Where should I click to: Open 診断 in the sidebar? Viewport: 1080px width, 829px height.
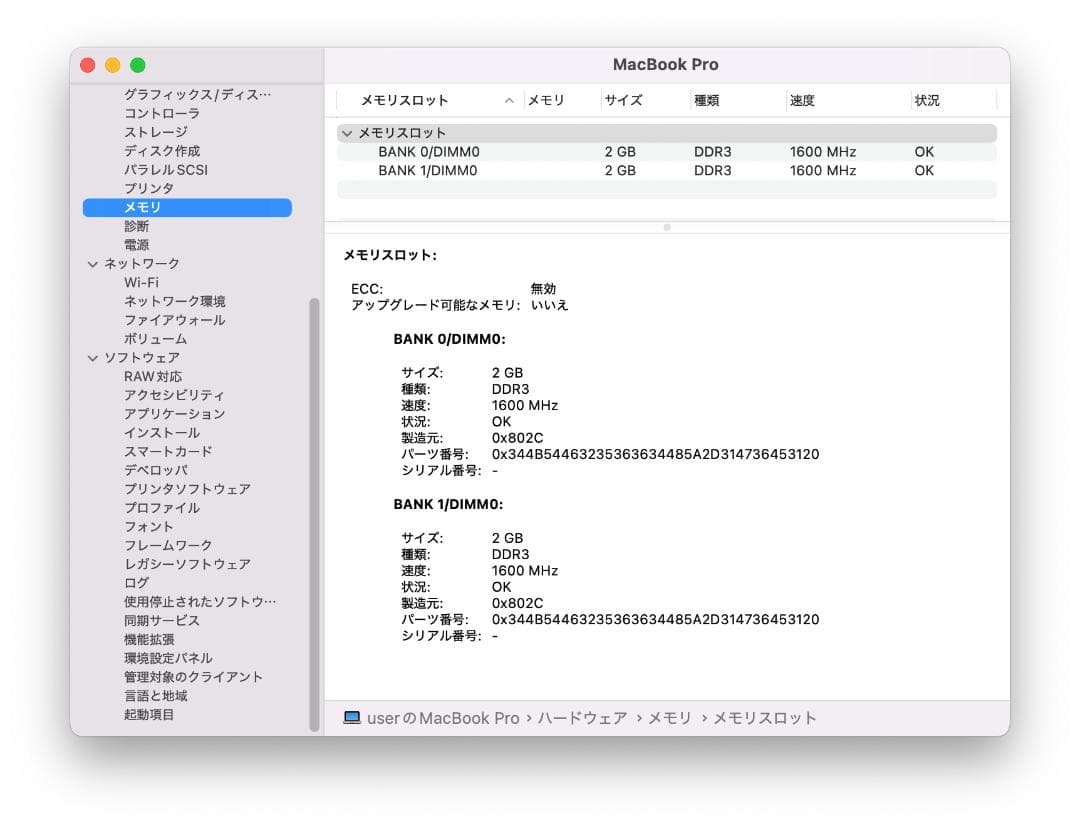136,226
